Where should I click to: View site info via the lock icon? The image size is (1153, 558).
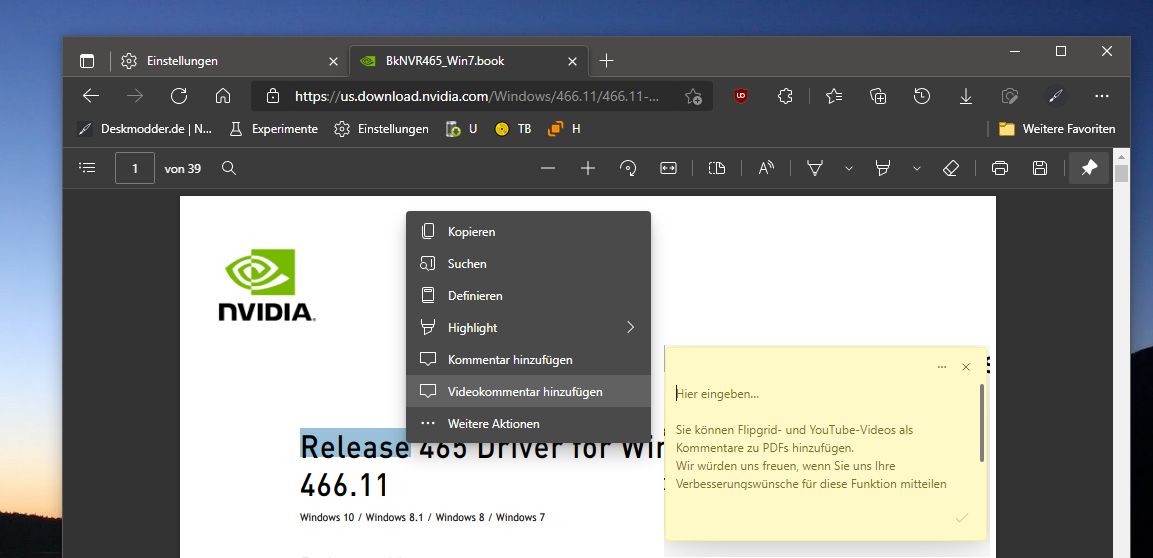273,96
